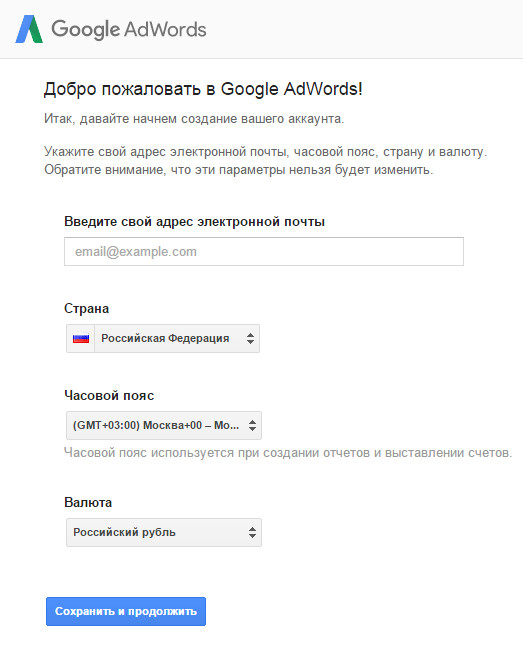Click the Часовой пояс field label
Viewport: 523px width, 645px height.
(109, 395)
